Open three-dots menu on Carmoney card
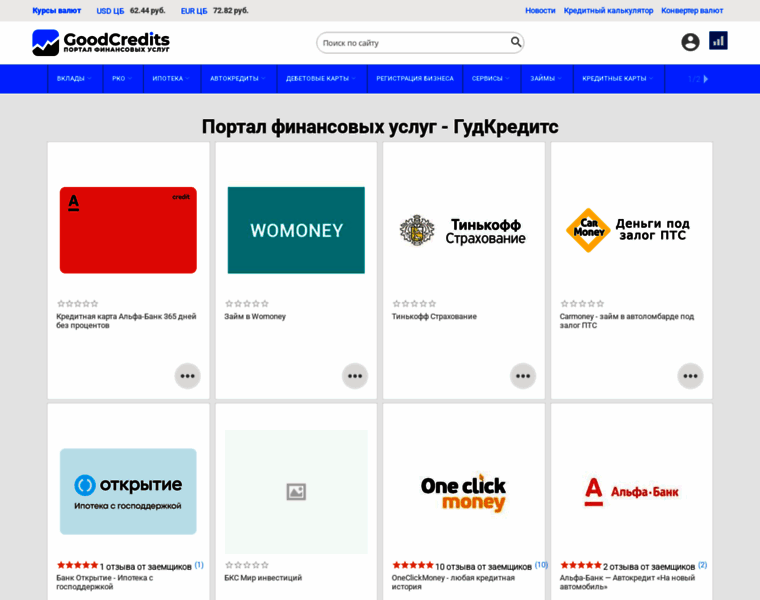 pyautogui.click(x=690, y=376)
